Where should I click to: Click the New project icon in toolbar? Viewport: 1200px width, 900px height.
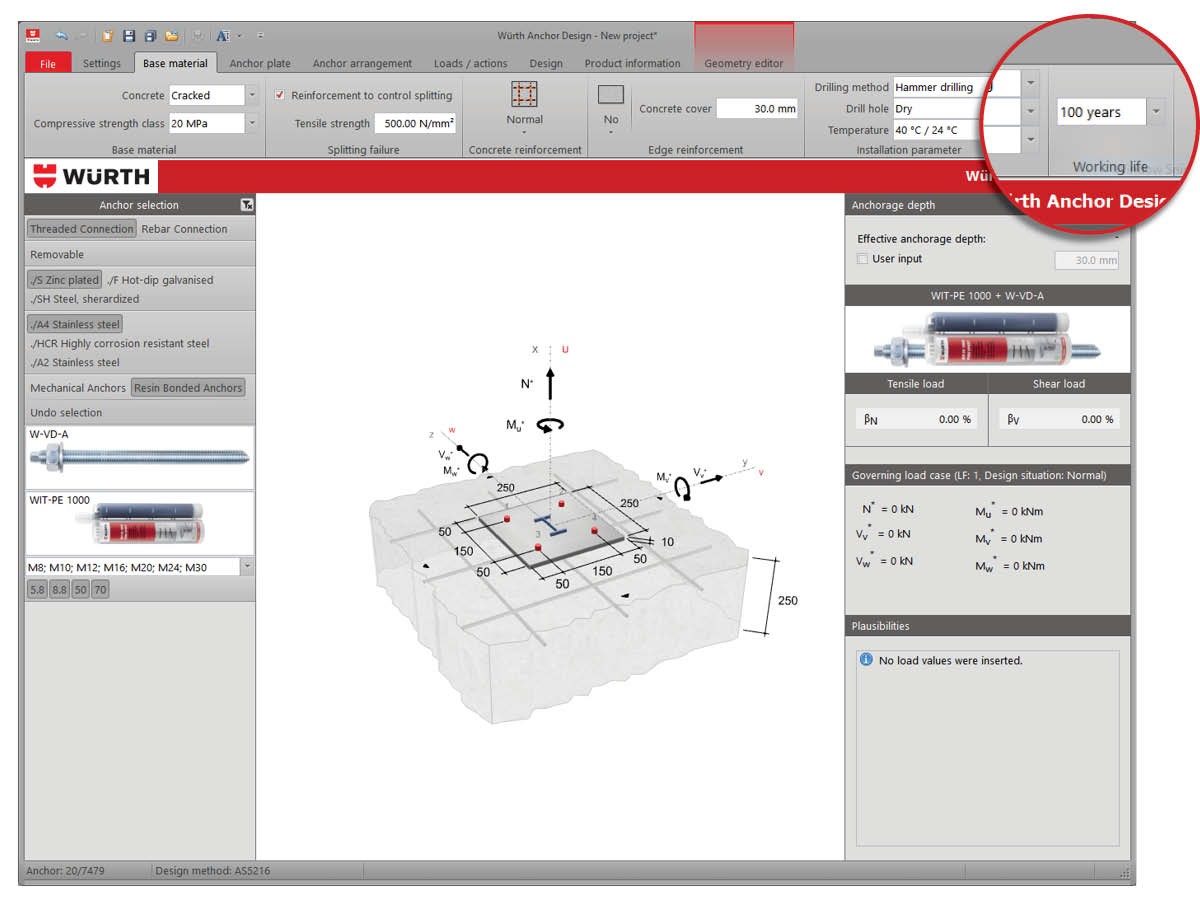coord(107,36)
